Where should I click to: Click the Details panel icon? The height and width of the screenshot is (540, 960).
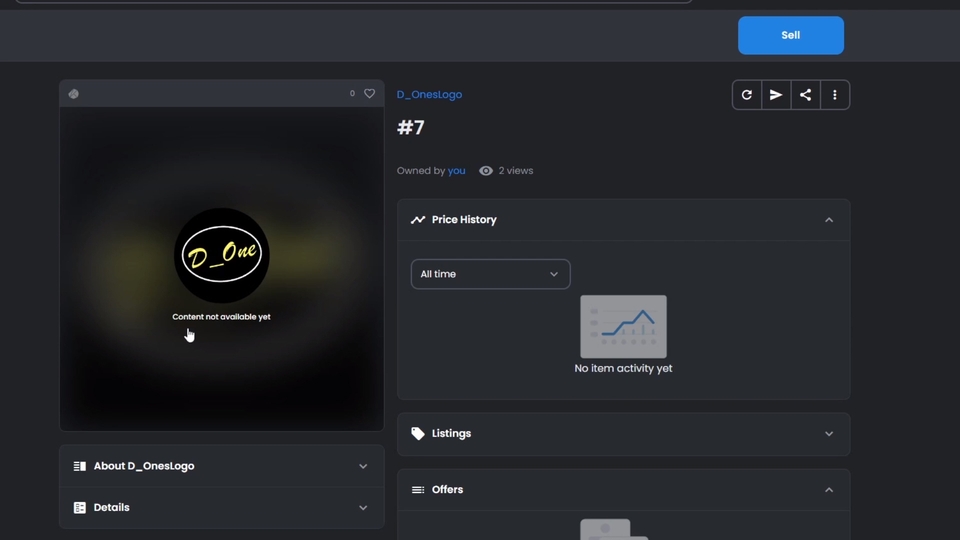coord(80,508)
